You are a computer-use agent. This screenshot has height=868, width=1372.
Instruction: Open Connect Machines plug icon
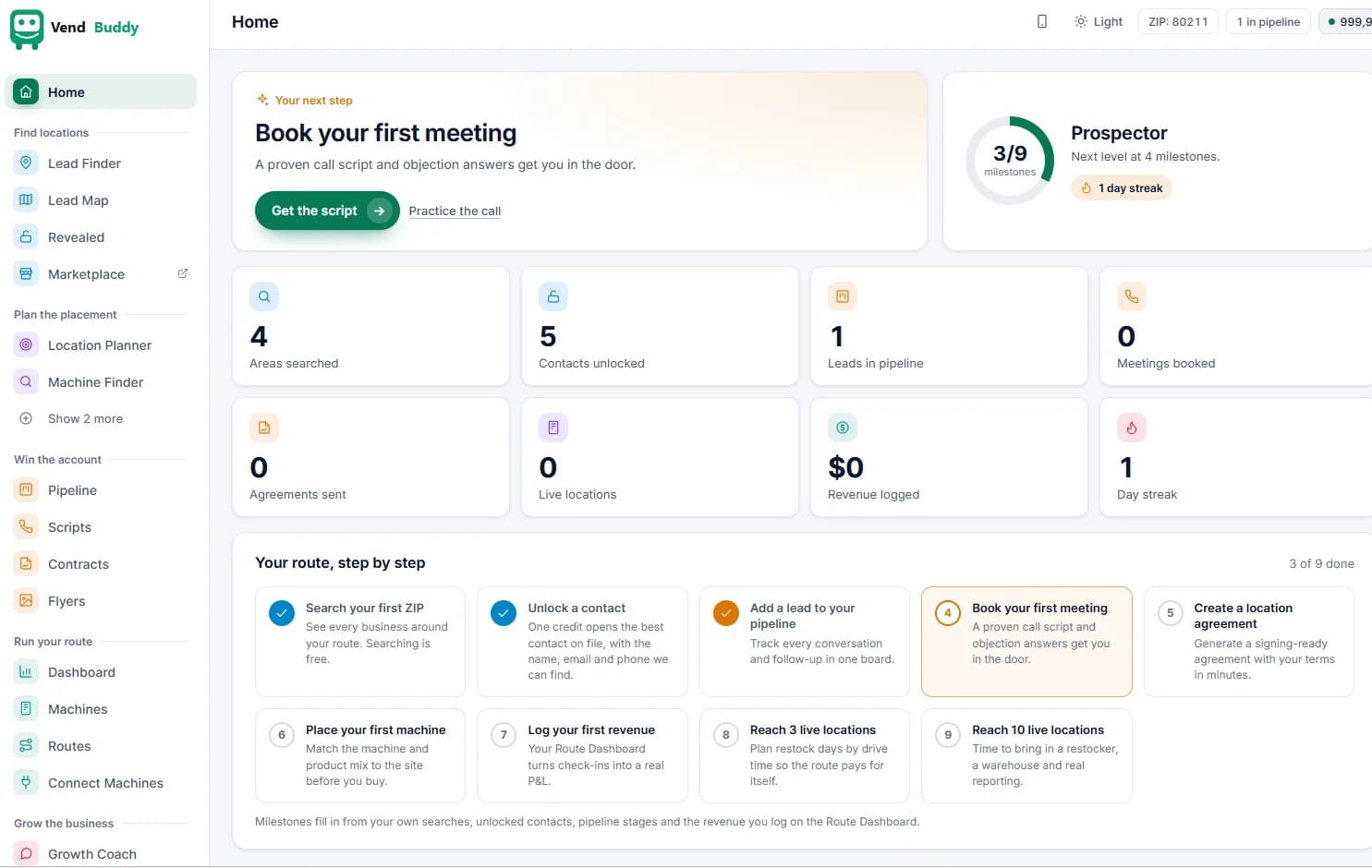(x=26, y=783)
